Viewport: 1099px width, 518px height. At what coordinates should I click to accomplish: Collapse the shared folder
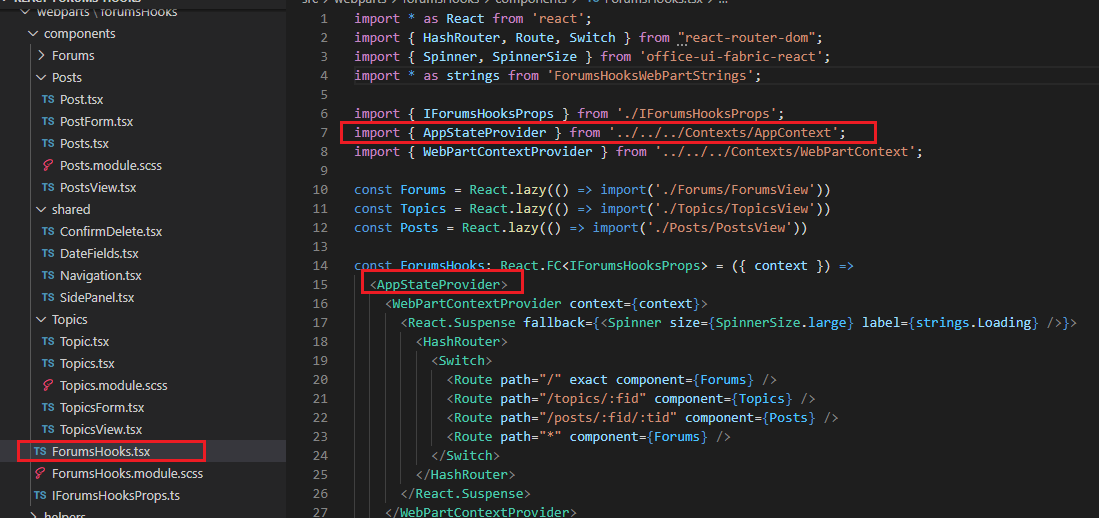point(41,209)
